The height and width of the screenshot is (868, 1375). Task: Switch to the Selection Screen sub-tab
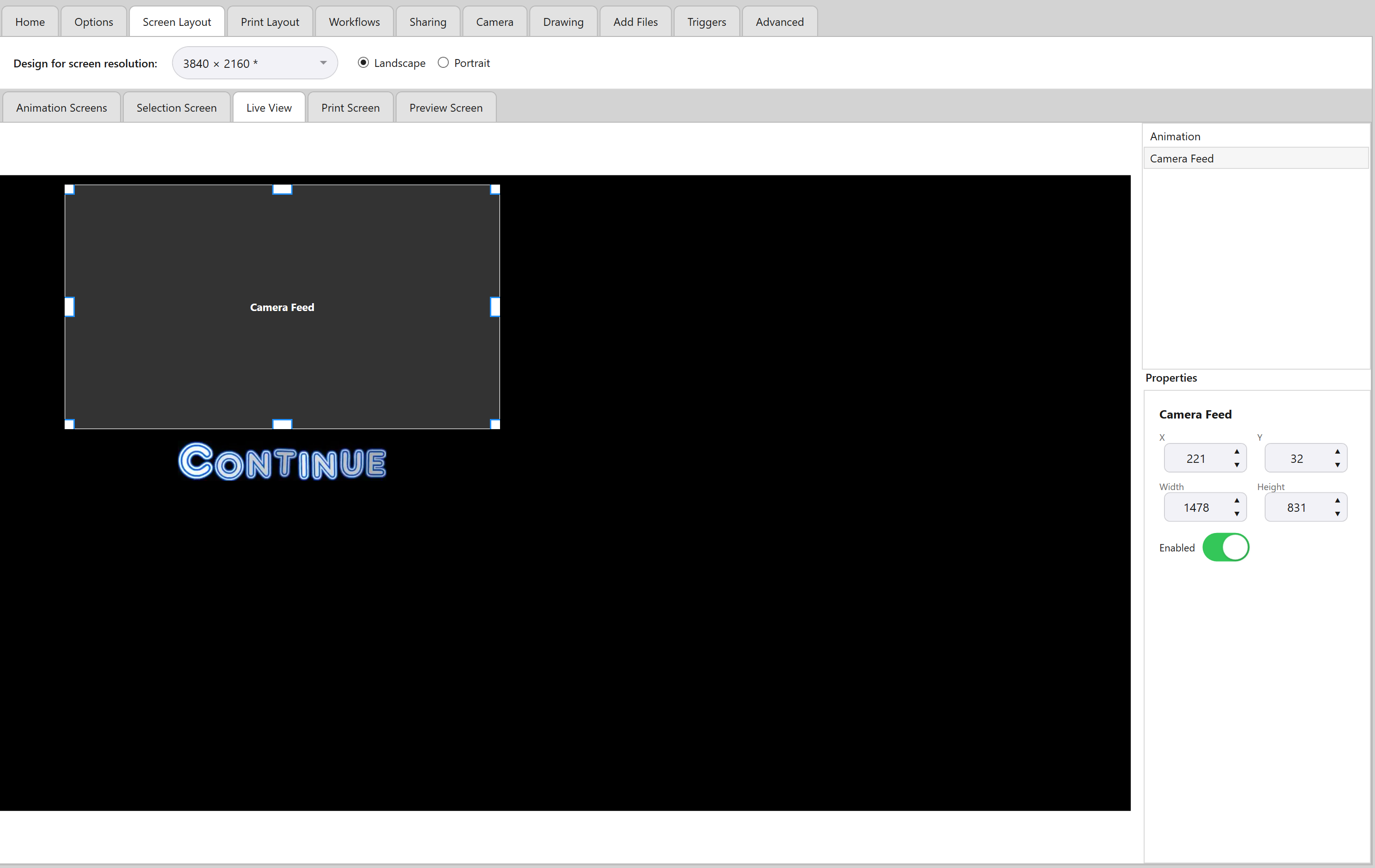176,107
